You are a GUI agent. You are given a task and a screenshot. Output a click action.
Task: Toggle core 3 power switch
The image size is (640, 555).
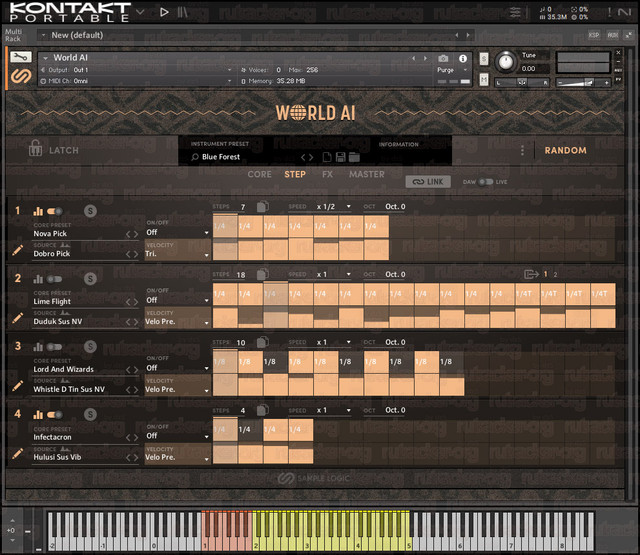click(54, 347)
